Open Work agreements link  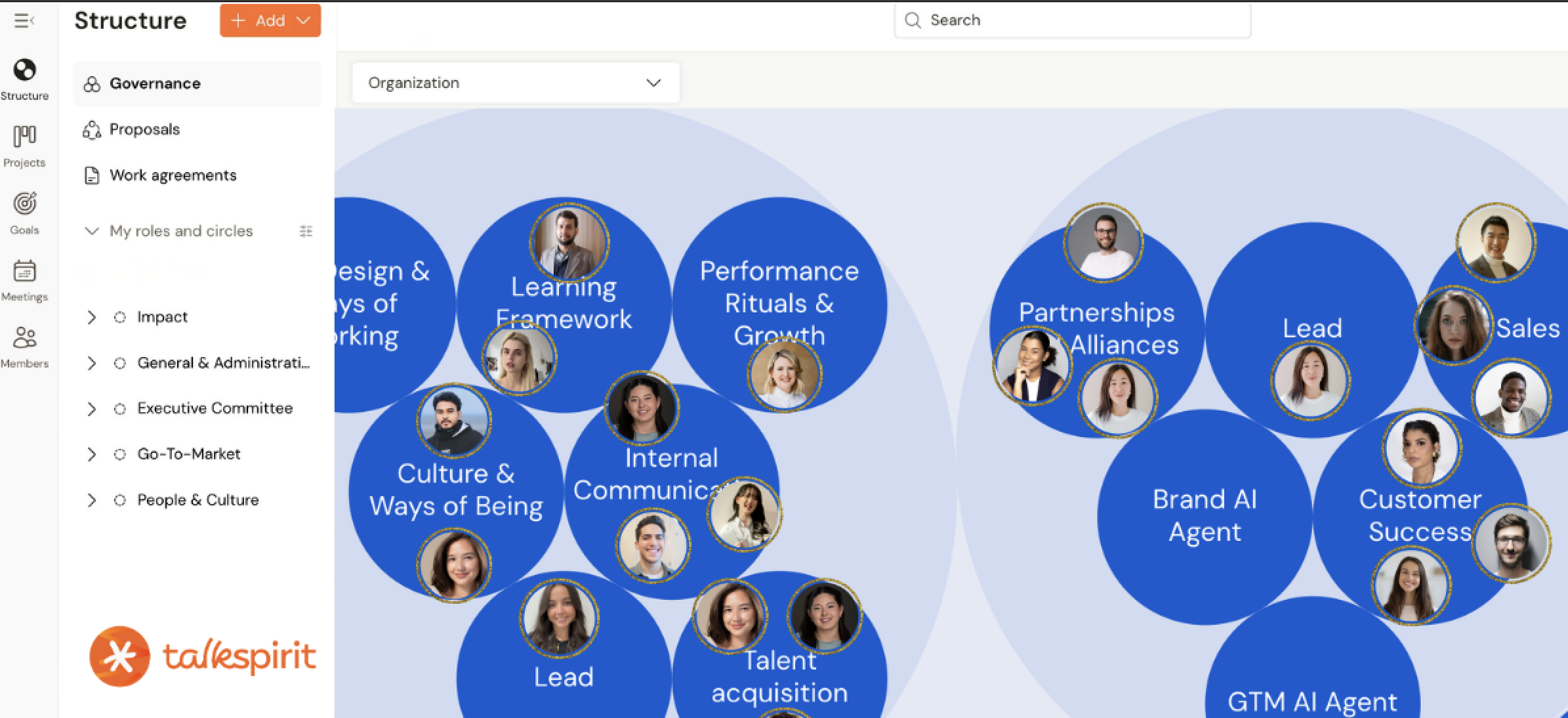click(x=173, y=175)
